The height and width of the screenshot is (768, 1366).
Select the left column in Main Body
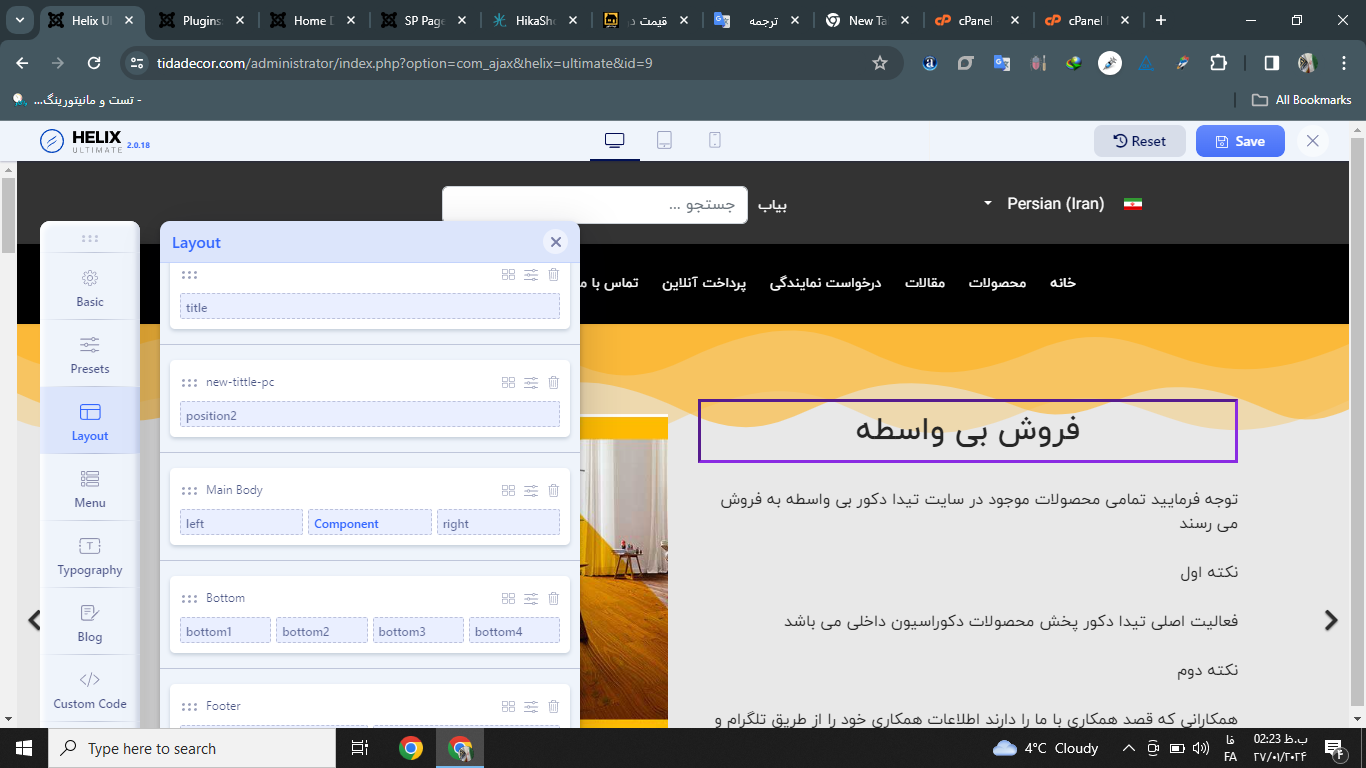pos(241,523)
